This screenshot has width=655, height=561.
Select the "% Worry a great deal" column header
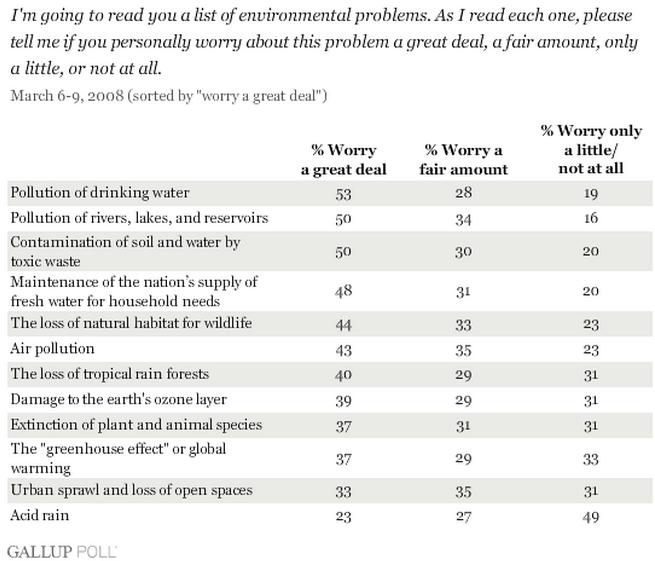pyautogui.click(x=343, y=159)
